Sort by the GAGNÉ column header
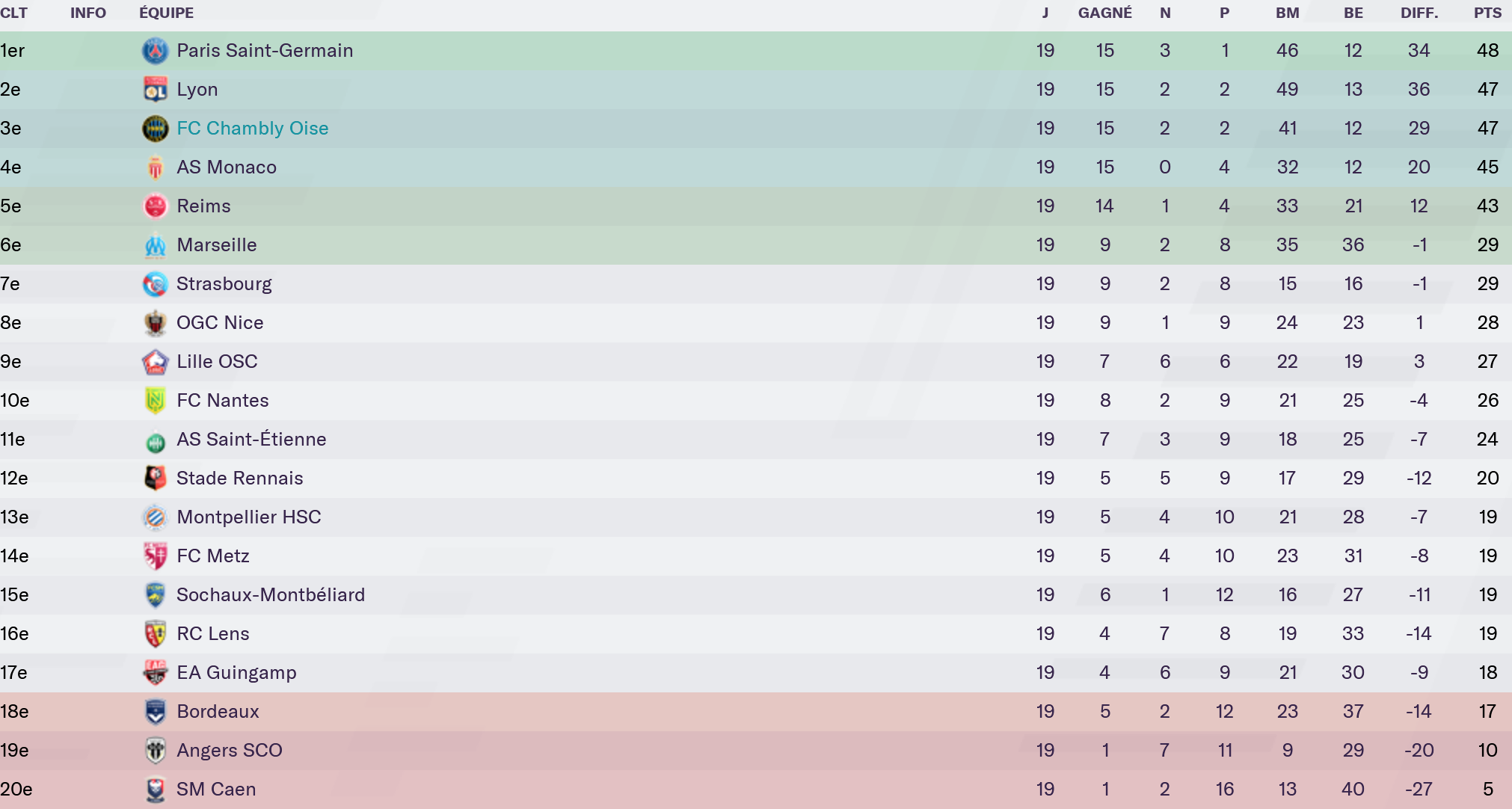The width and height of the screenshot is (1512, 809). click(x=1104, y=13)
